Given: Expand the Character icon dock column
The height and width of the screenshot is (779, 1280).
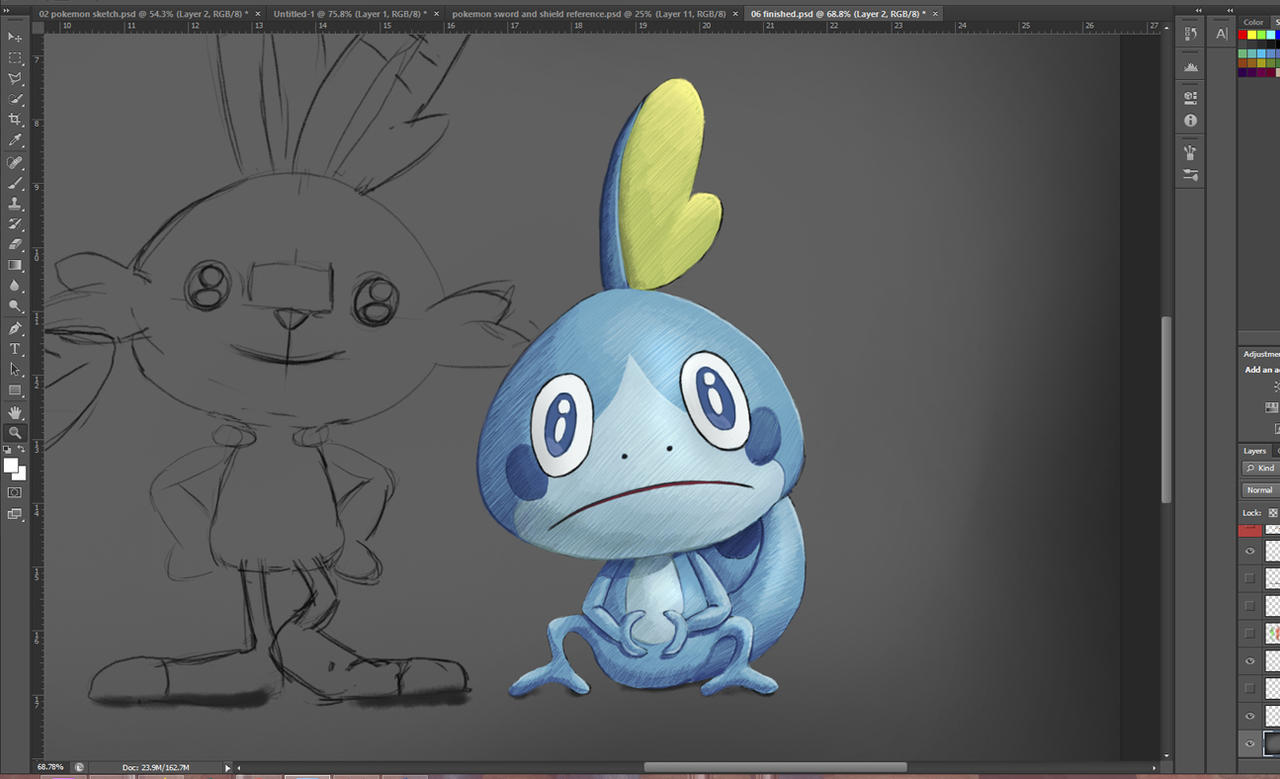Looking at the screenshot, I should coord(1231,10).
